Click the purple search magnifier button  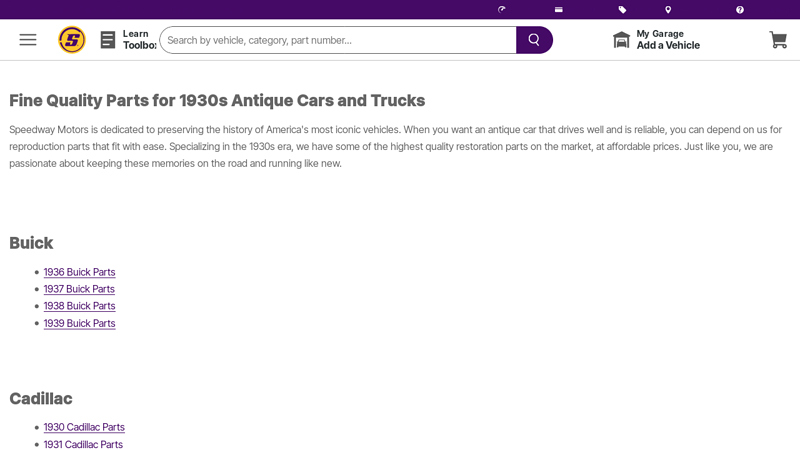pyautogui.click(x=534, y=40)
